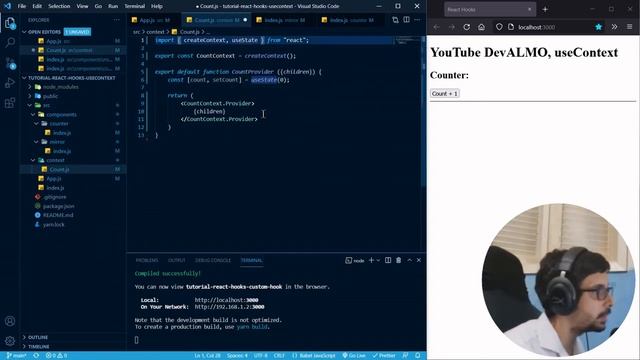The height and width of the screenshot is (360, 640).
Task: Open README.md in the explorer
Action: pyautogui.click(x=58, y=215)
